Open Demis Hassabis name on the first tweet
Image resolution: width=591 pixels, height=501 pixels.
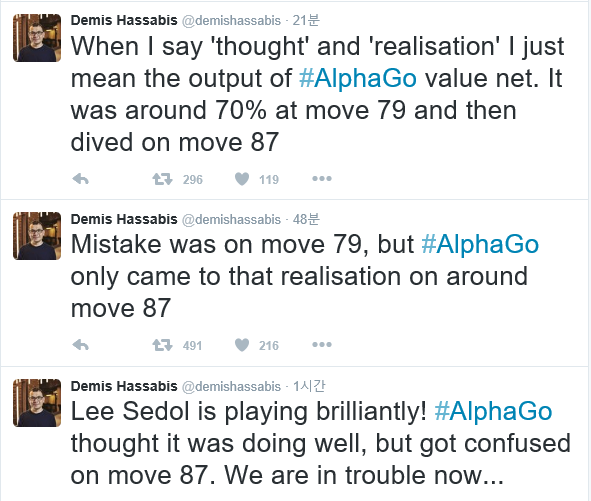click(x=124, y=20)
